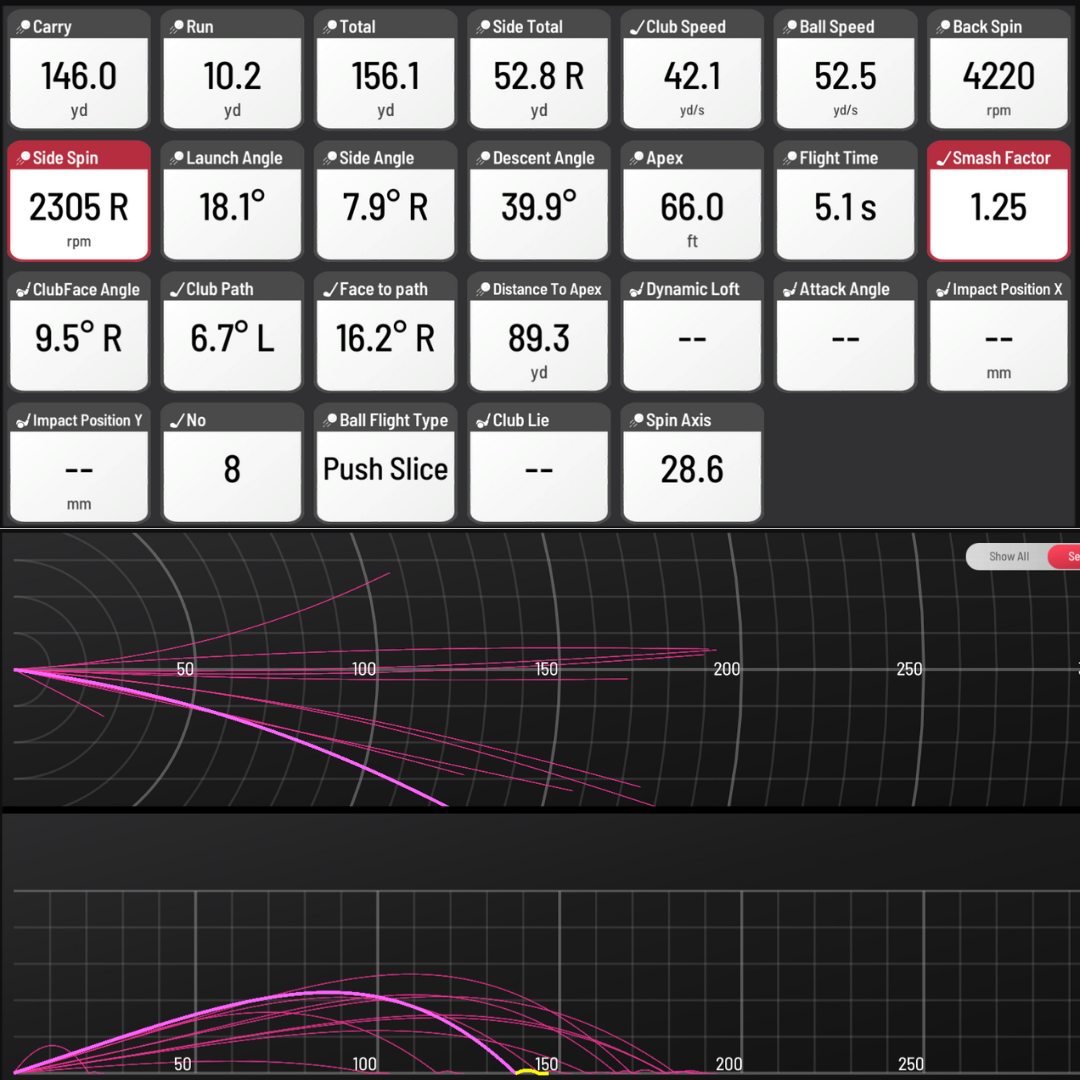Click the ball icon beside Spin Axis
Viewport: 1080px width, 1080px height.
[x=636, y=420]
